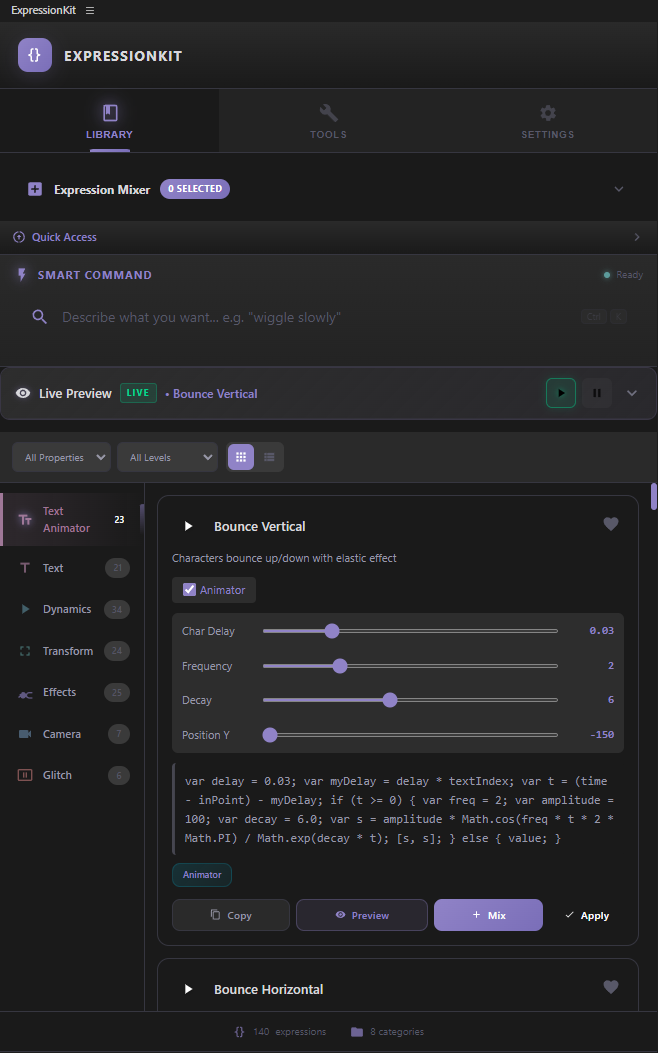Click the Transform brackets icon
Viewport: 658px width, 1053px height.
[x=25, y=651]
